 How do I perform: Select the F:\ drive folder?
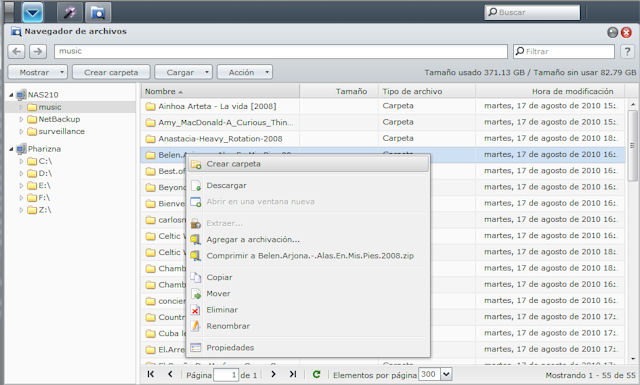(39, 198)
